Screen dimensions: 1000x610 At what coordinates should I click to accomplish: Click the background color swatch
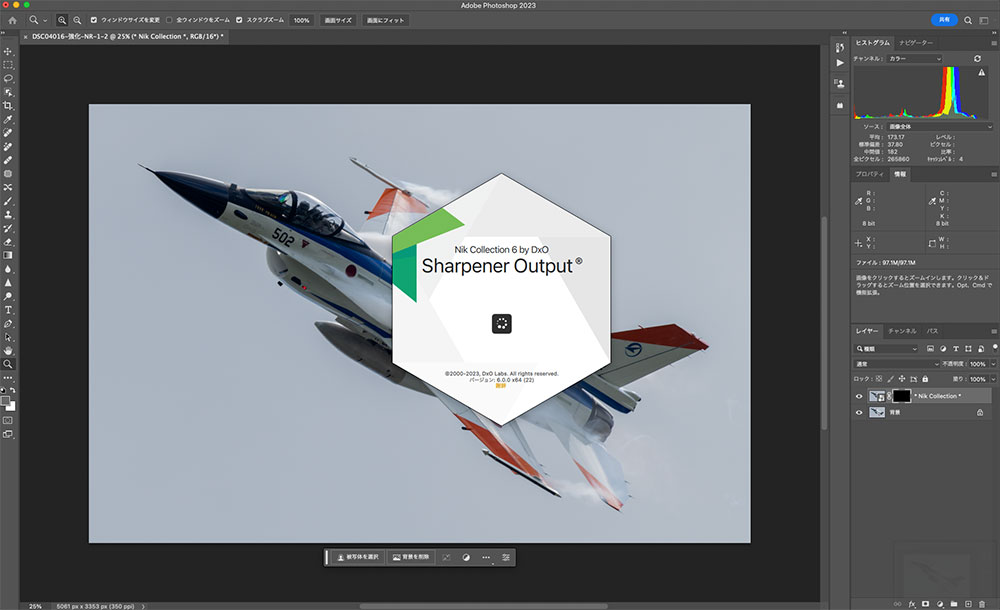11,406
